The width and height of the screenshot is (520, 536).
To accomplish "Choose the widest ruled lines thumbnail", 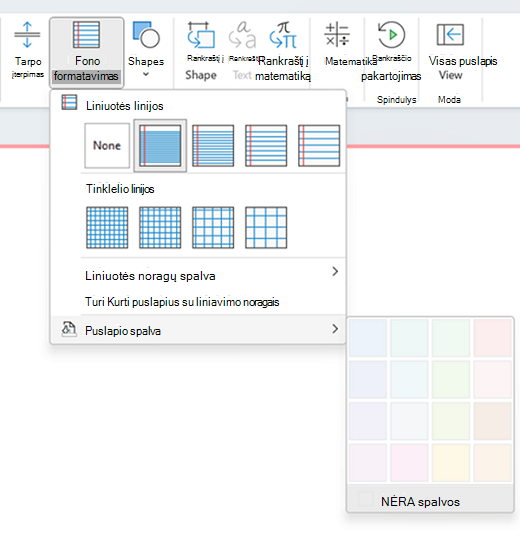I will coord(319,146).
